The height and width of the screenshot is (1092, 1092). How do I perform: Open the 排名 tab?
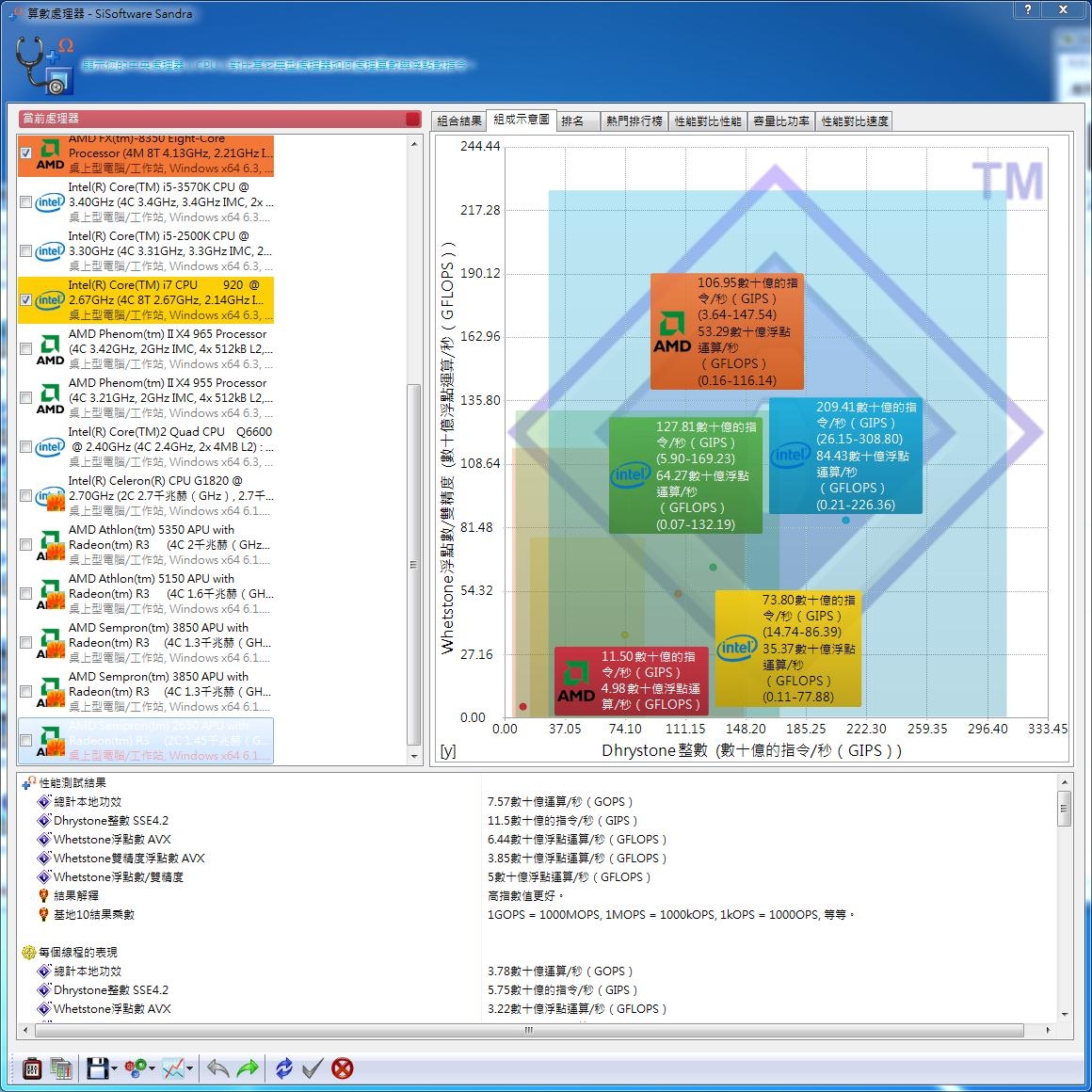(x=578, y=121)
